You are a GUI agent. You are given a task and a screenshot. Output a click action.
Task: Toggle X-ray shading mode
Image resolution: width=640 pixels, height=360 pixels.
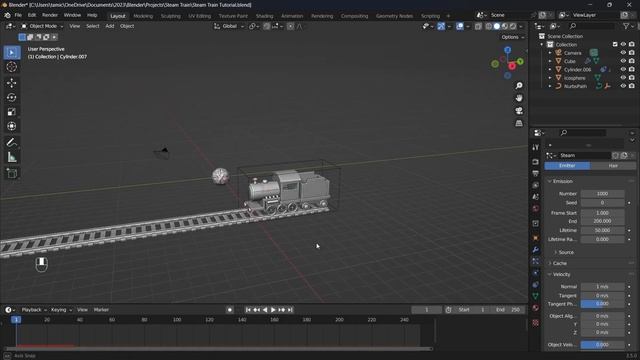(478, 26)
